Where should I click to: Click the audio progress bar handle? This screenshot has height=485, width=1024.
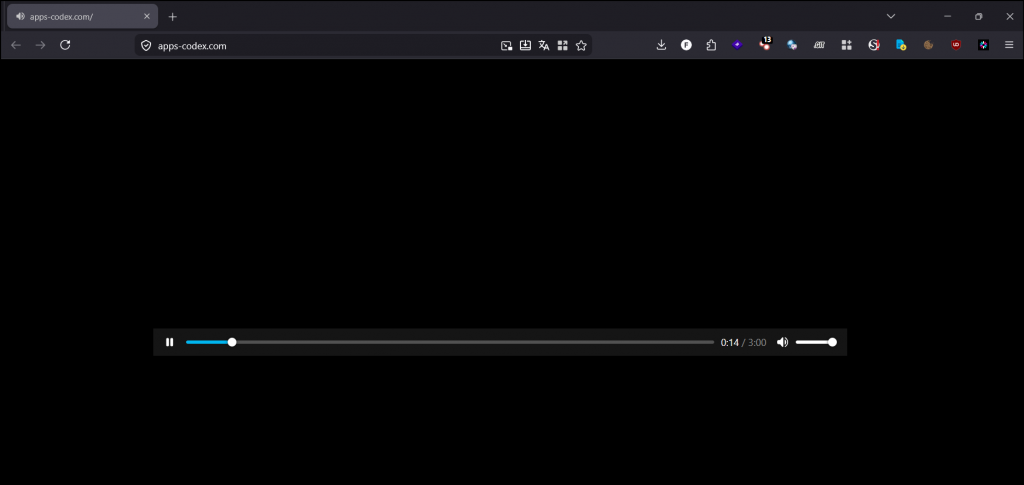point(232,342)
